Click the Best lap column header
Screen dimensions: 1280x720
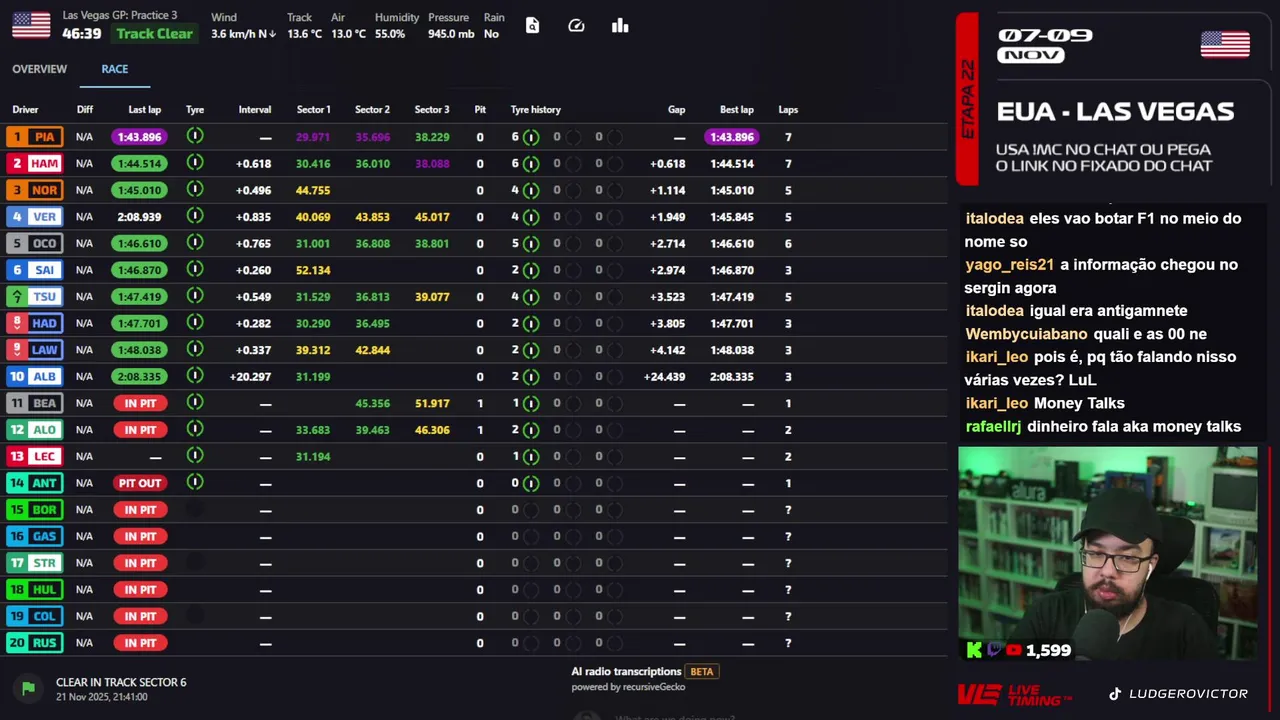[x=737, y=110]
